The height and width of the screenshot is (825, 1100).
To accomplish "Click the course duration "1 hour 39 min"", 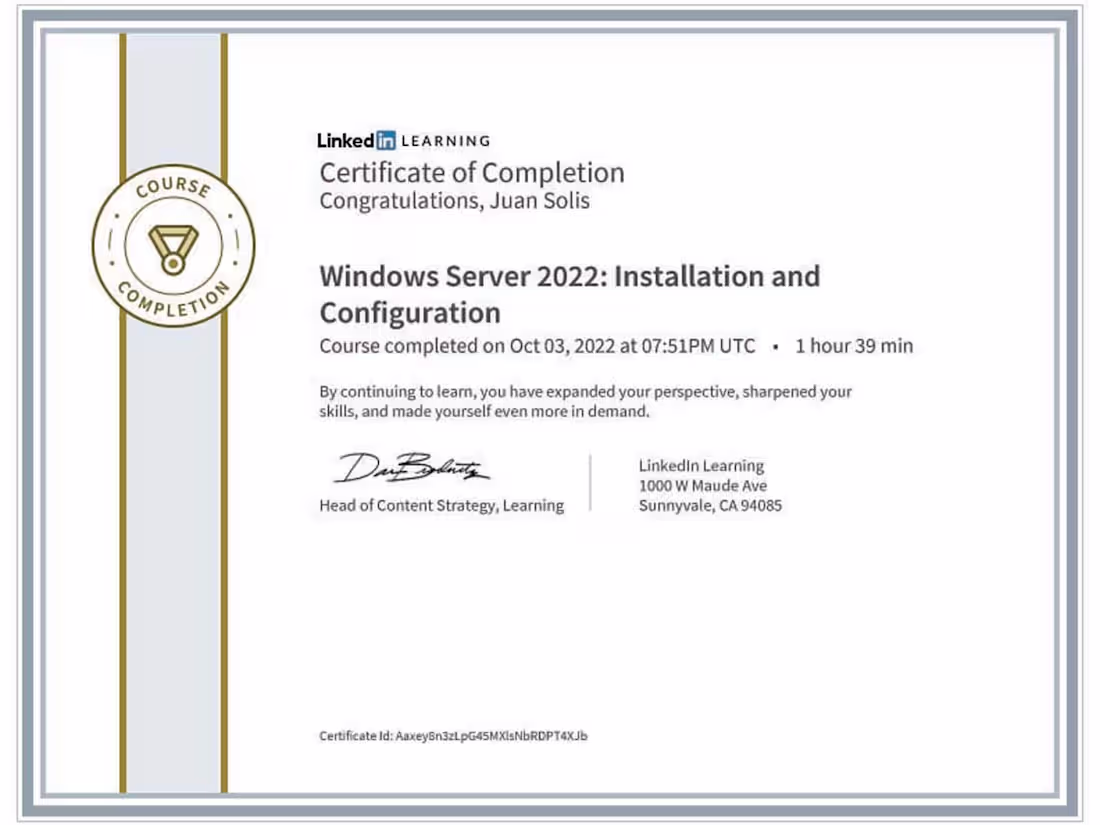I will (x=854, y=346).
